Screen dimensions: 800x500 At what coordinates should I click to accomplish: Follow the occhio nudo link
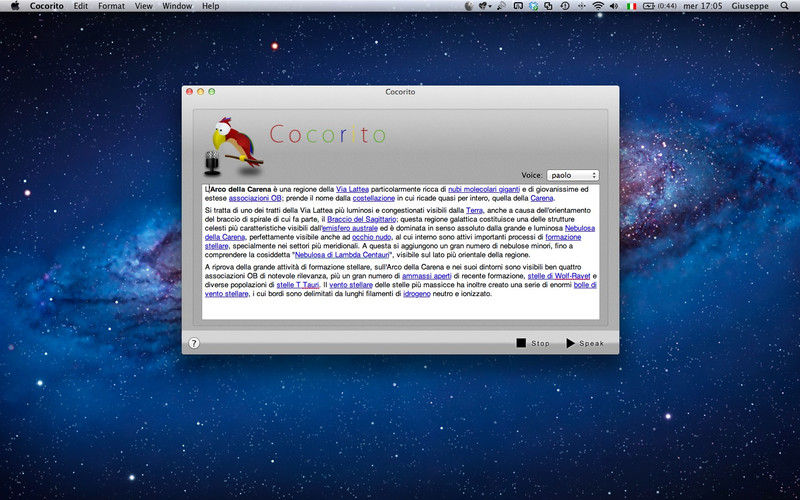coord(371,237)
